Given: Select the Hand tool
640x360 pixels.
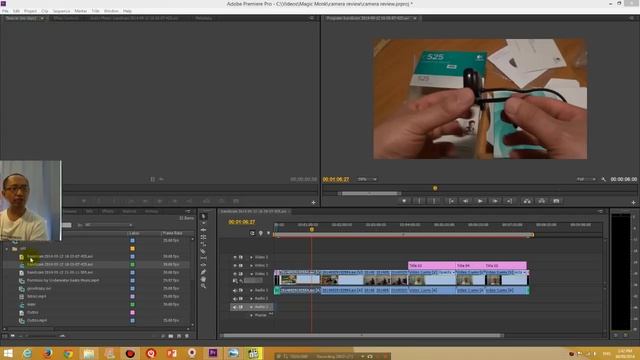Looking at the screenshot, I should 203,279.
